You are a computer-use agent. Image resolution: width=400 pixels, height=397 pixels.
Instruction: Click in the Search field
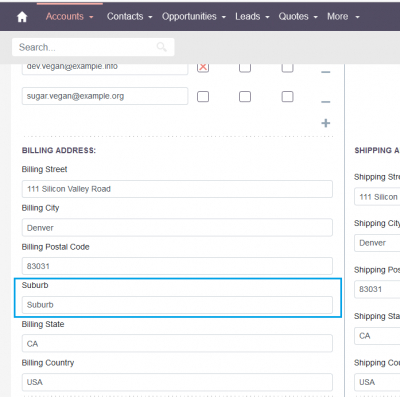click(93, 47)
